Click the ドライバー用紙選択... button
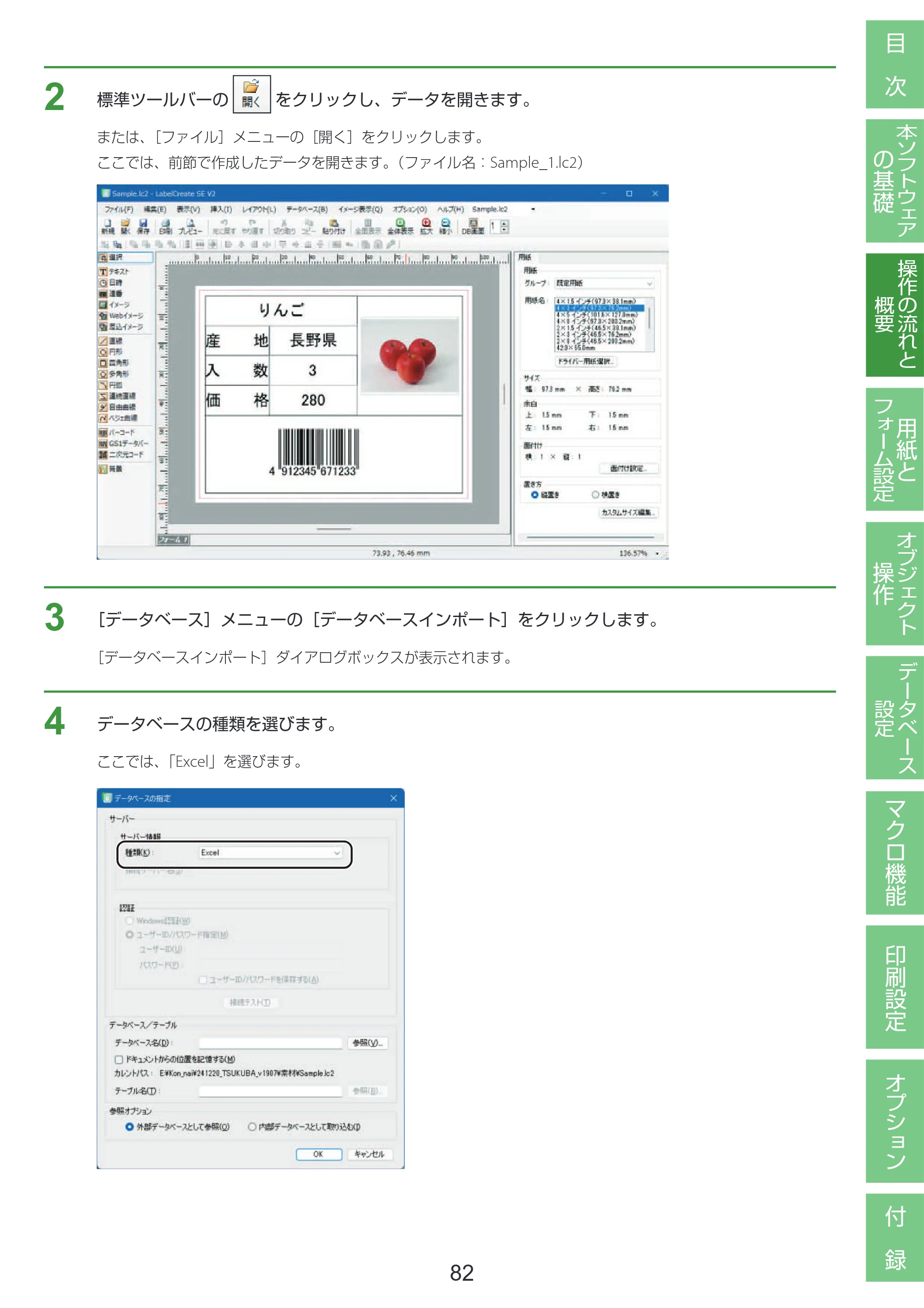Image resolution: width=924 pixels, height=1308 pixels. point(586,361)
